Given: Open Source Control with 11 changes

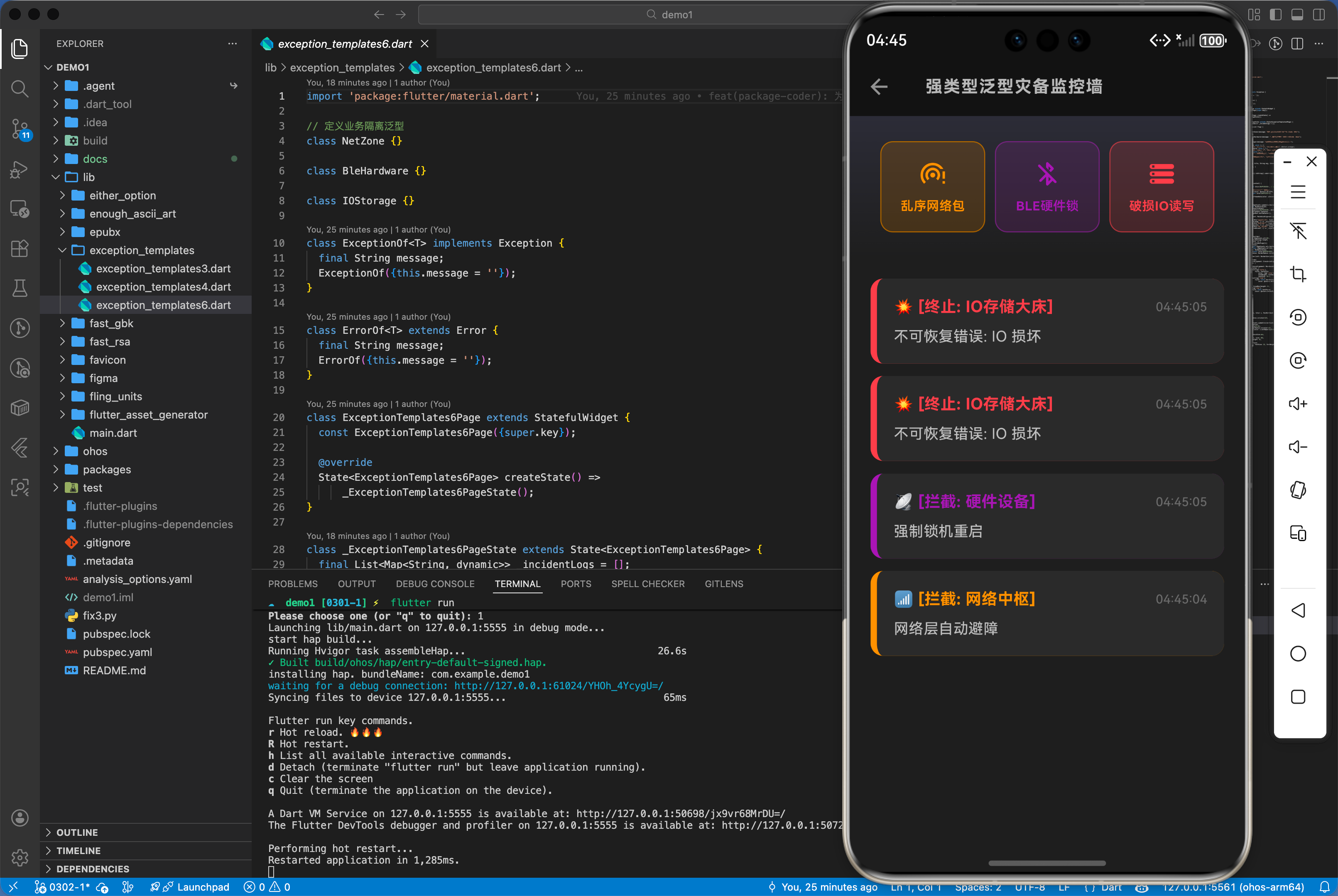Looking at the screenshot, I should 20,129.
